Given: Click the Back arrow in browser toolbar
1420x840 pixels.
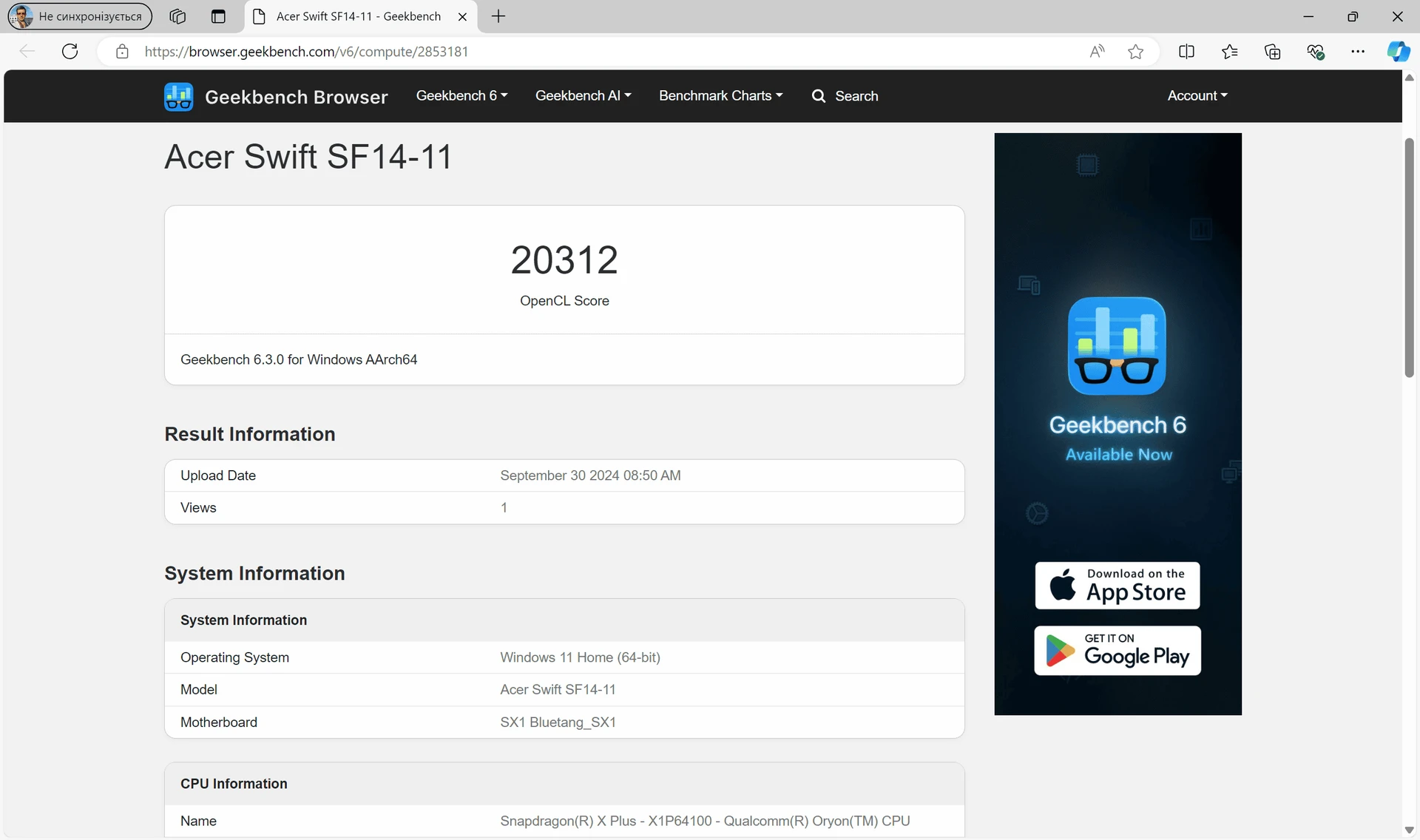Looking at the screenshot, I should click(x=27, y=51).
